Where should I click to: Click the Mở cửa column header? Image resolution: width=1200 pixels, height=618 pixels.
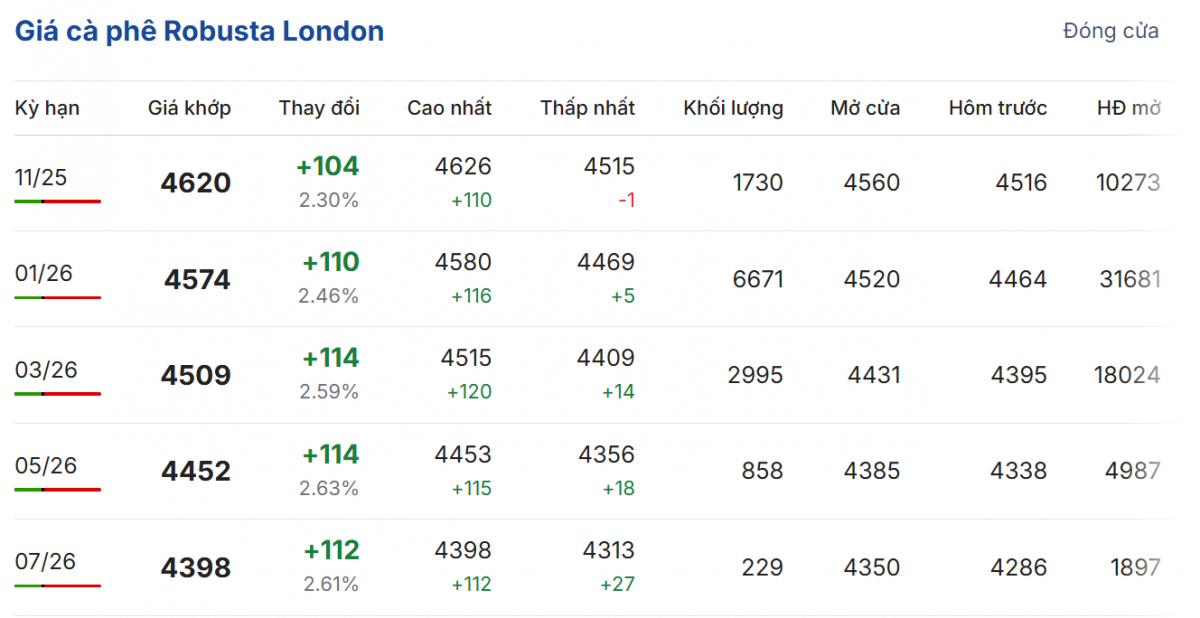[x=865, y=108]
